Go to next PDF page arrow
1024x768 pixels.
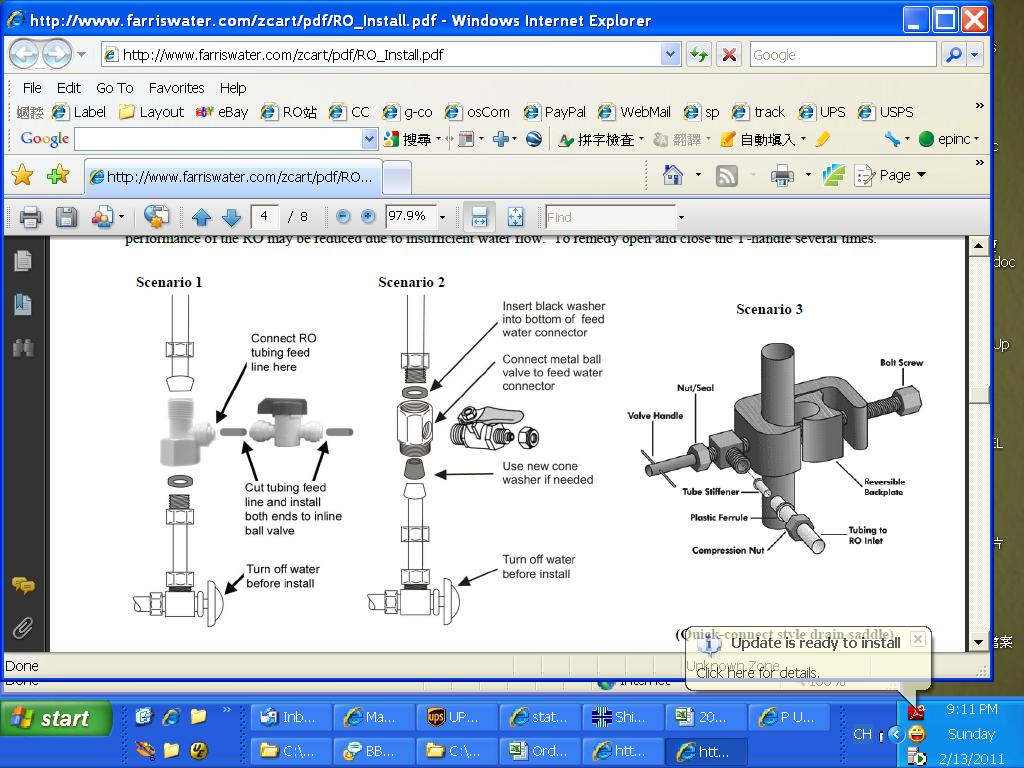(x=231, y=217)
